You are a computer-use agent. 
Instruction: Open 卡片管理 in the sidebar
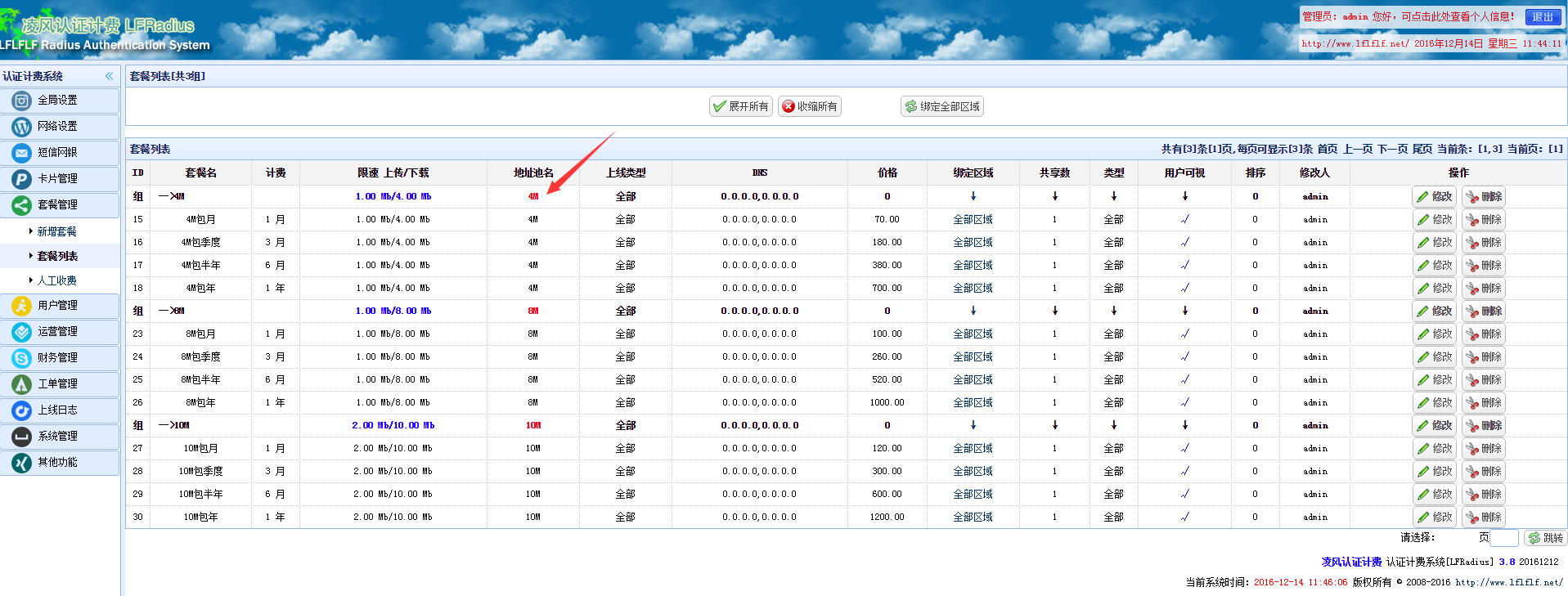click(57, 179)
